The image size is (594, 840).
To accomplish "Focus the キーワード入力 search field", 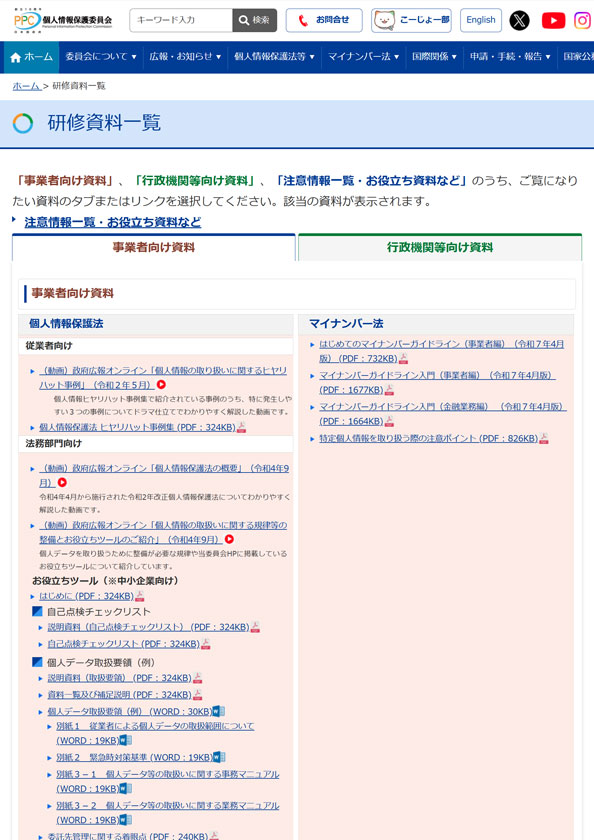I will (181, 20).
